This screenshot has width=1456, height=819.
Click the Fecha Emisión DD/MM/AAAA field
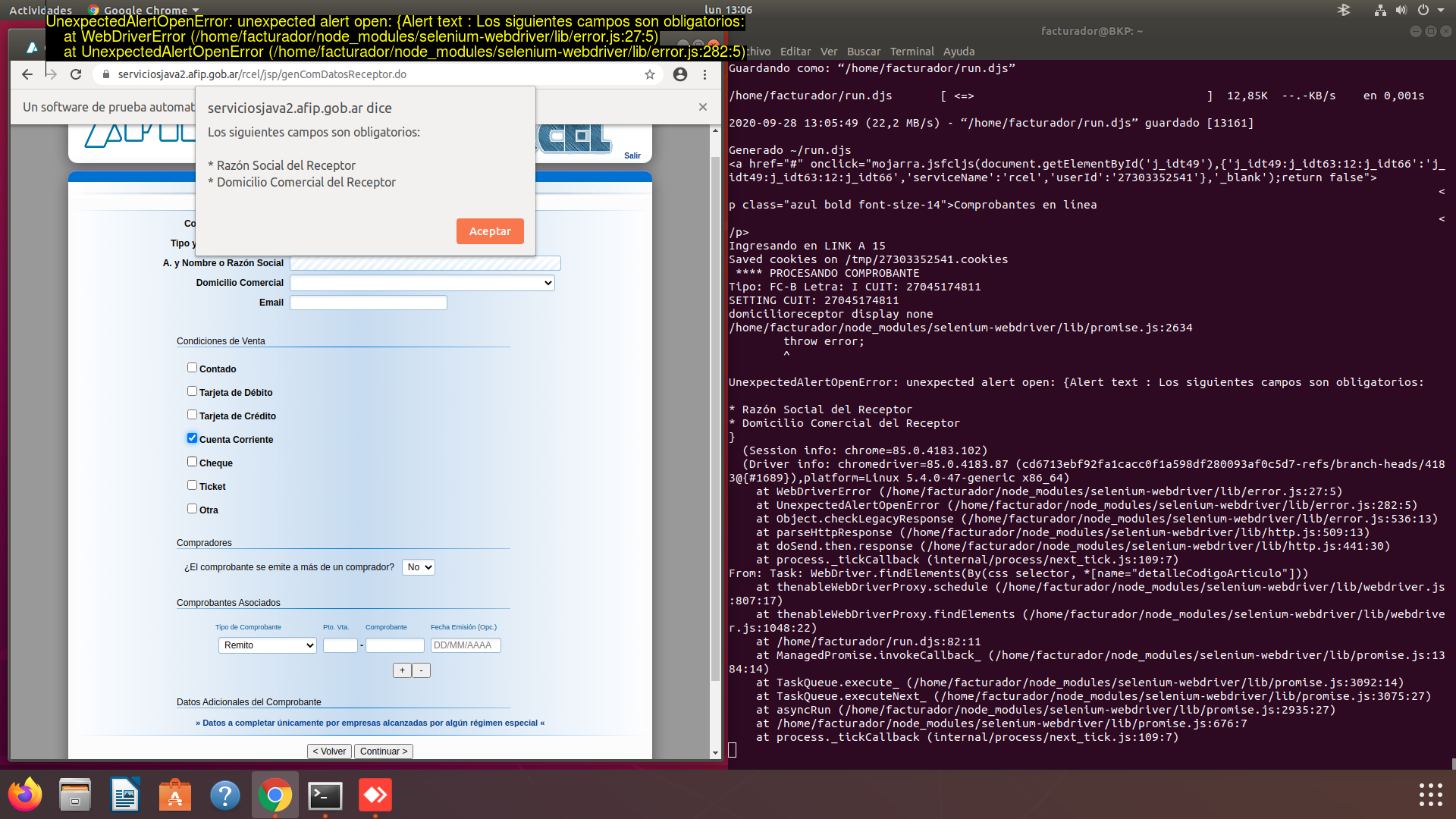466,645
